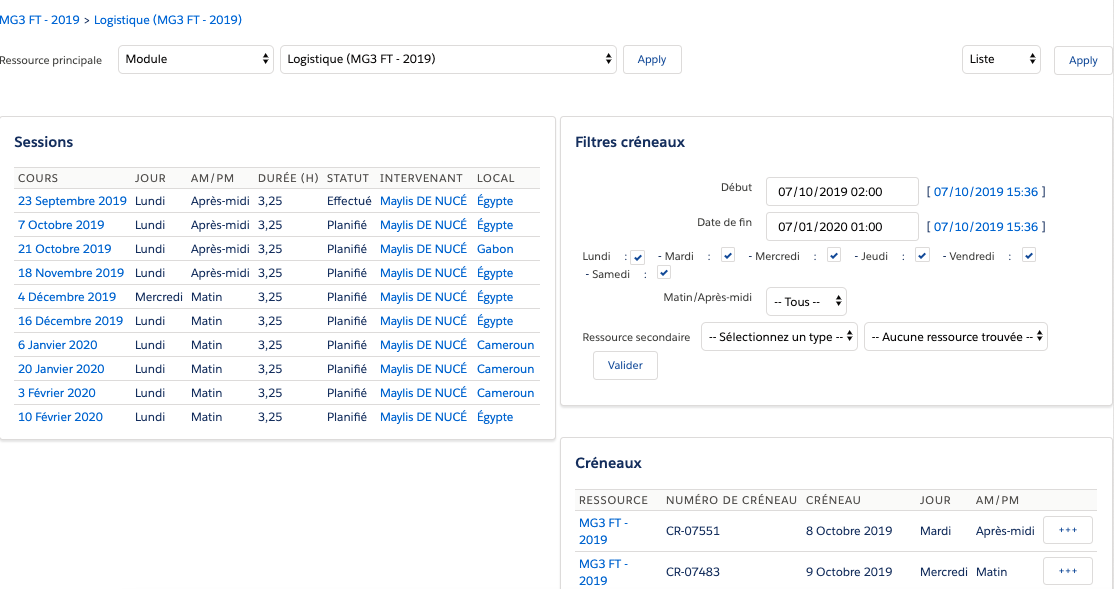Open Gabon local link
1114x589 pixels.
(495, 249)
